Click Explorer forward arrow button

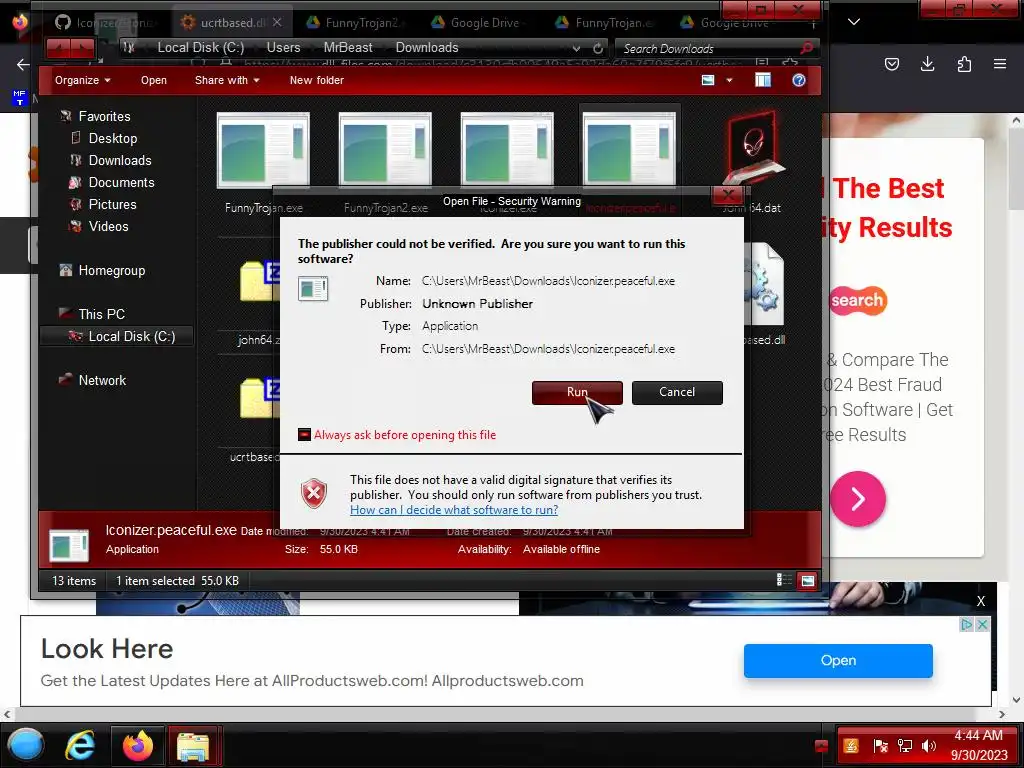coord(84,48)
